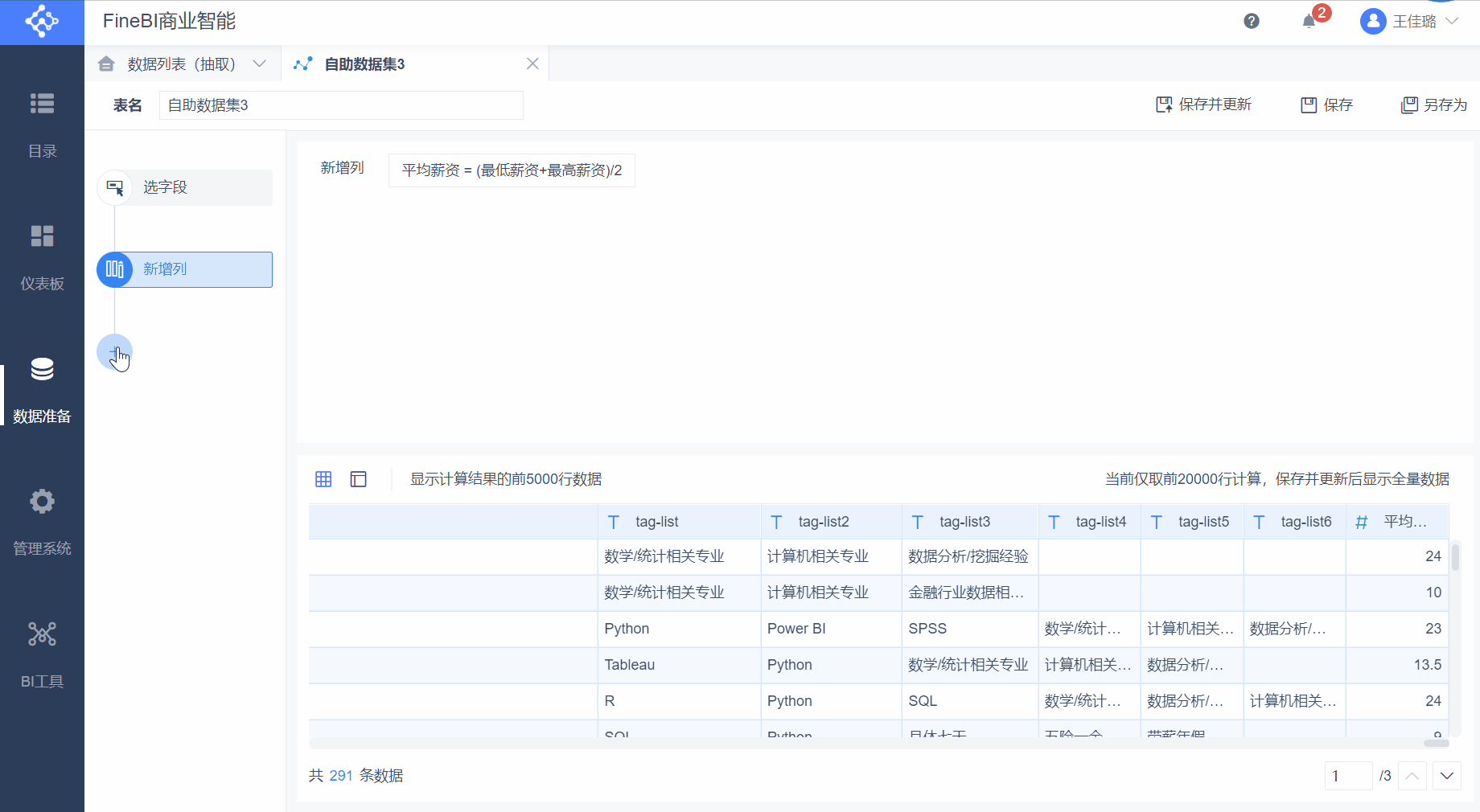1480x812 pixels.
Task: Select the 新增列 step
Action: [185, 269]
